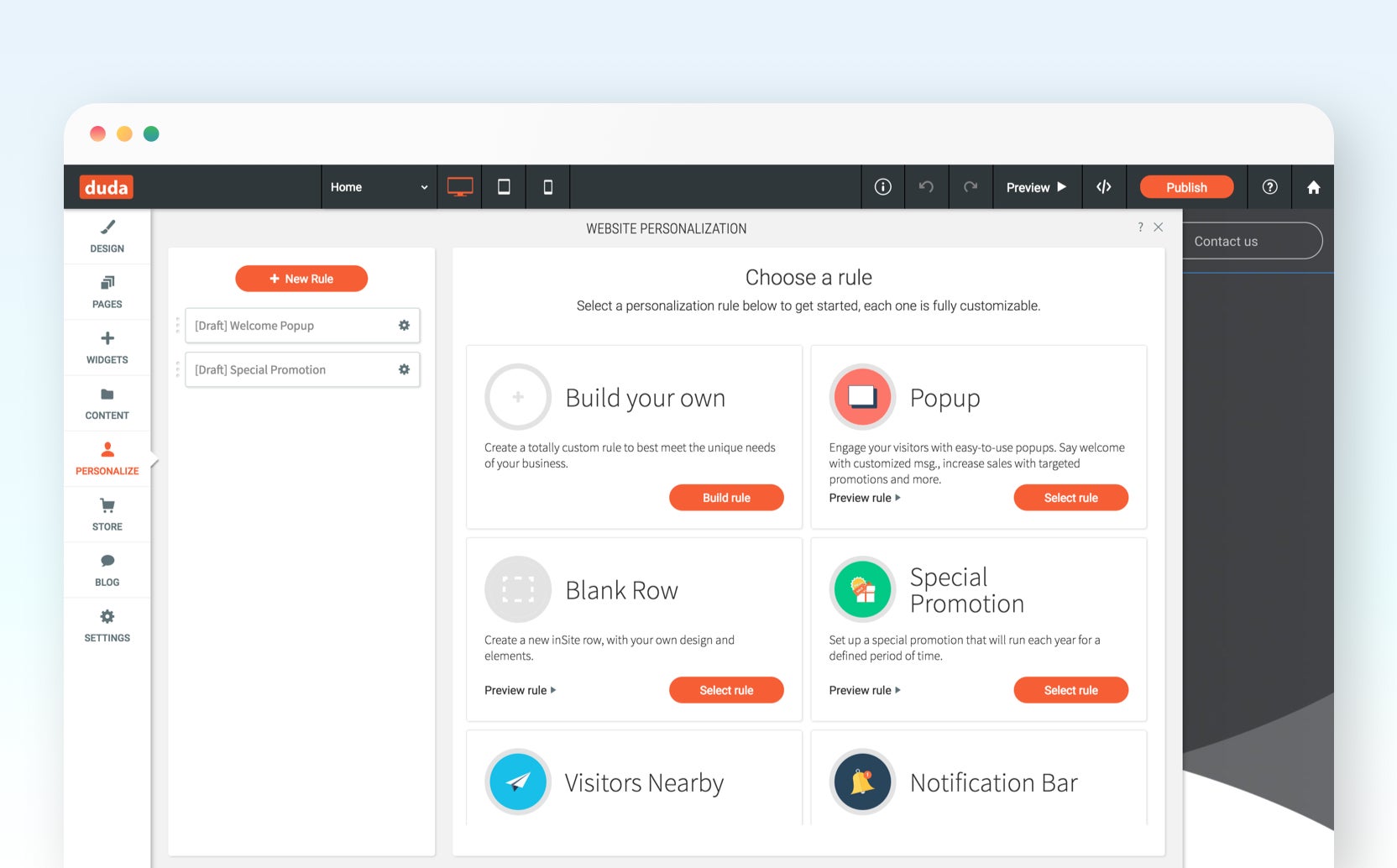
Task: Open settings gear for Special Promotion rule
Action: tap(404, 369)
